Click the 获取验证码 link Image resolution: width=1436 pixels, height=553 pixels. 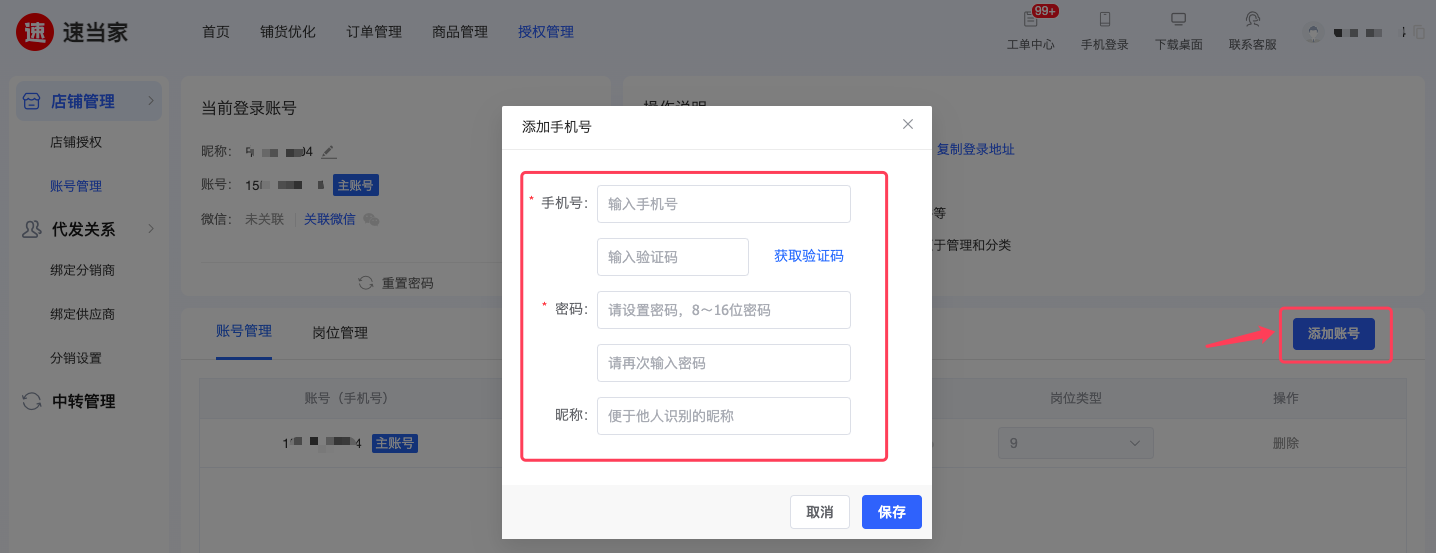point(808,256)
